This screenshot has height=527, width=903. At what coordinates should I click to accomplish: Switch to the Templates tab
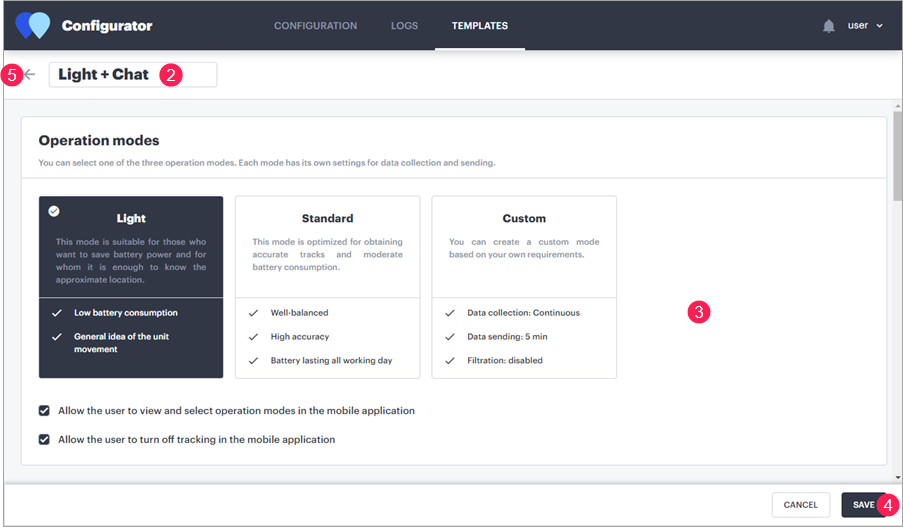[480, 26]
